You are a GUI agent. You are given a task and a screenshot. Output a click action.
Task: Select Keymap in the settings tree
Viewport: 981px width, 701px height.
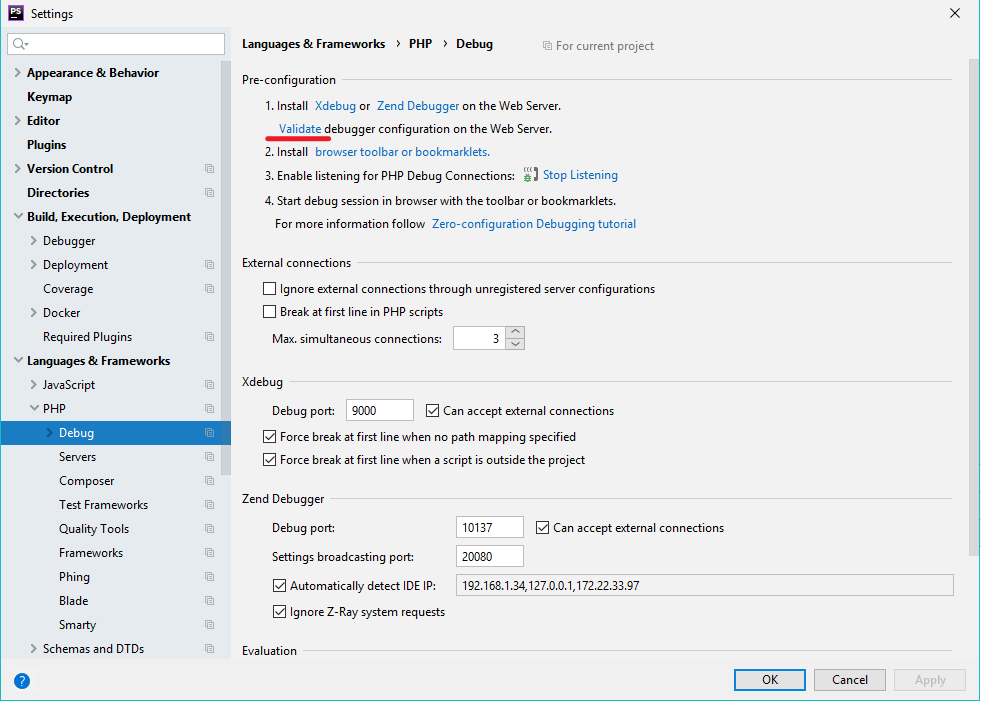tap(49, 97)
